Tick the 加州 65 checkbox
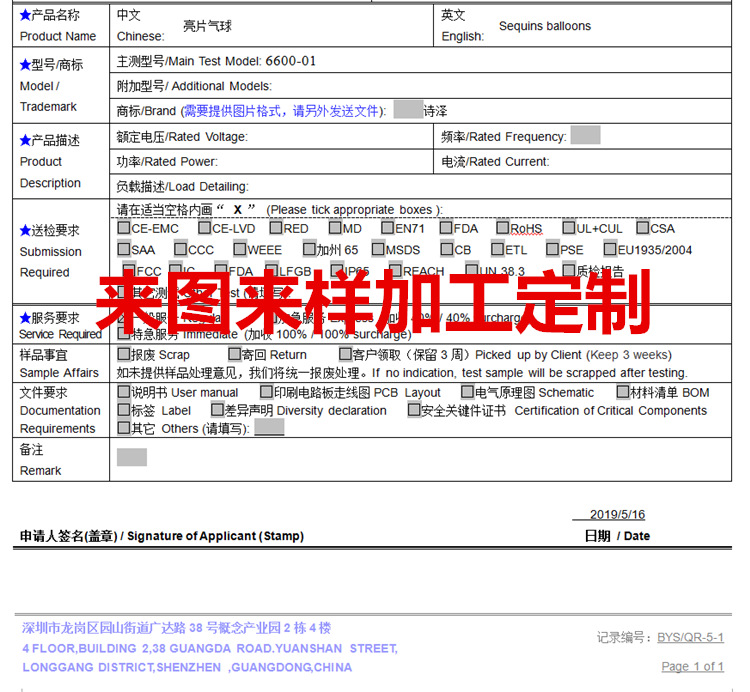Image resolution: width=750 pixels, height=692 pixels. point(309,249)
